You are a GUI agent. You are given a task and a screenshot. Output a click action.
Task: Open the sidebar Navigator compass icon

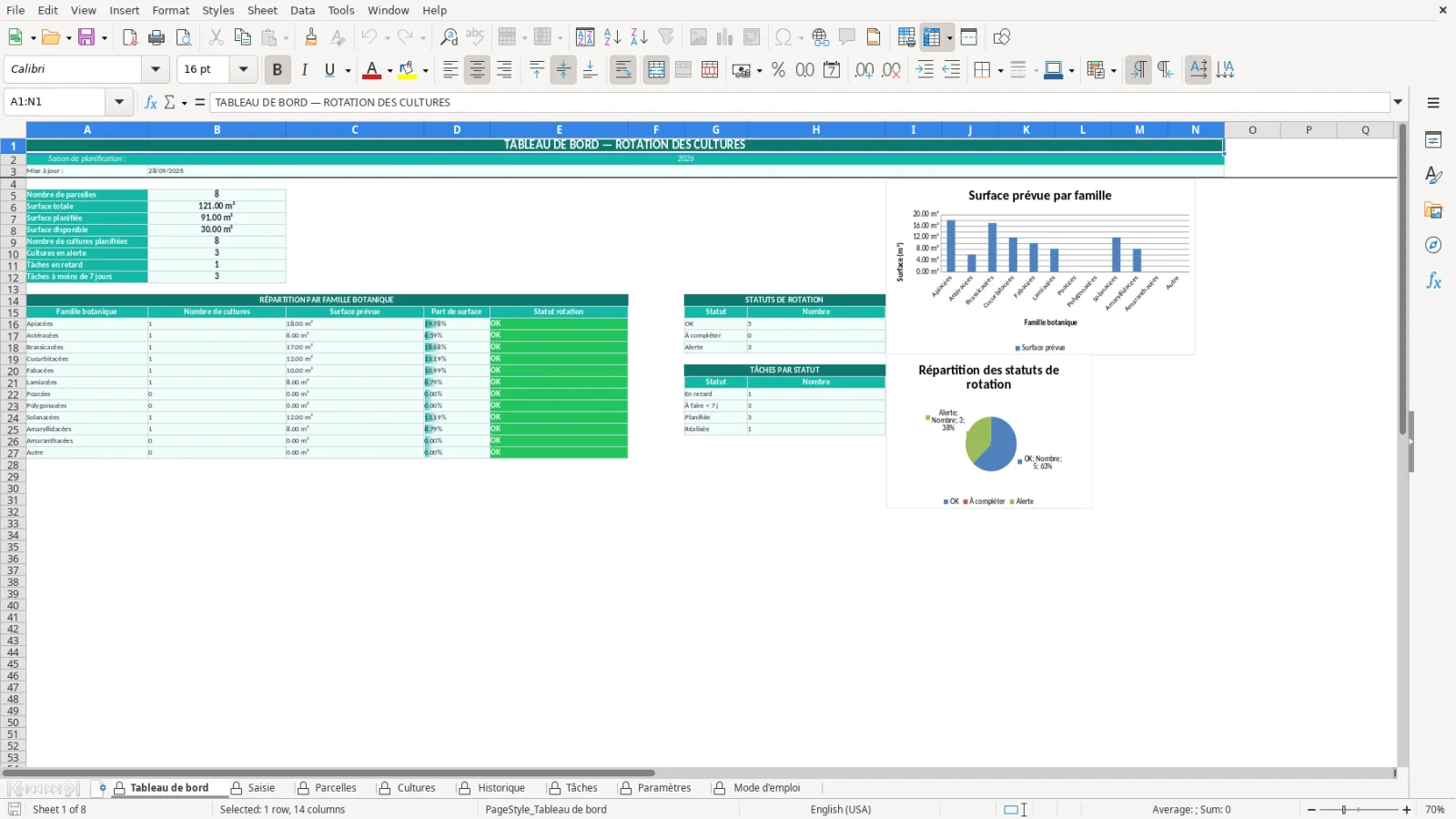1433,246
